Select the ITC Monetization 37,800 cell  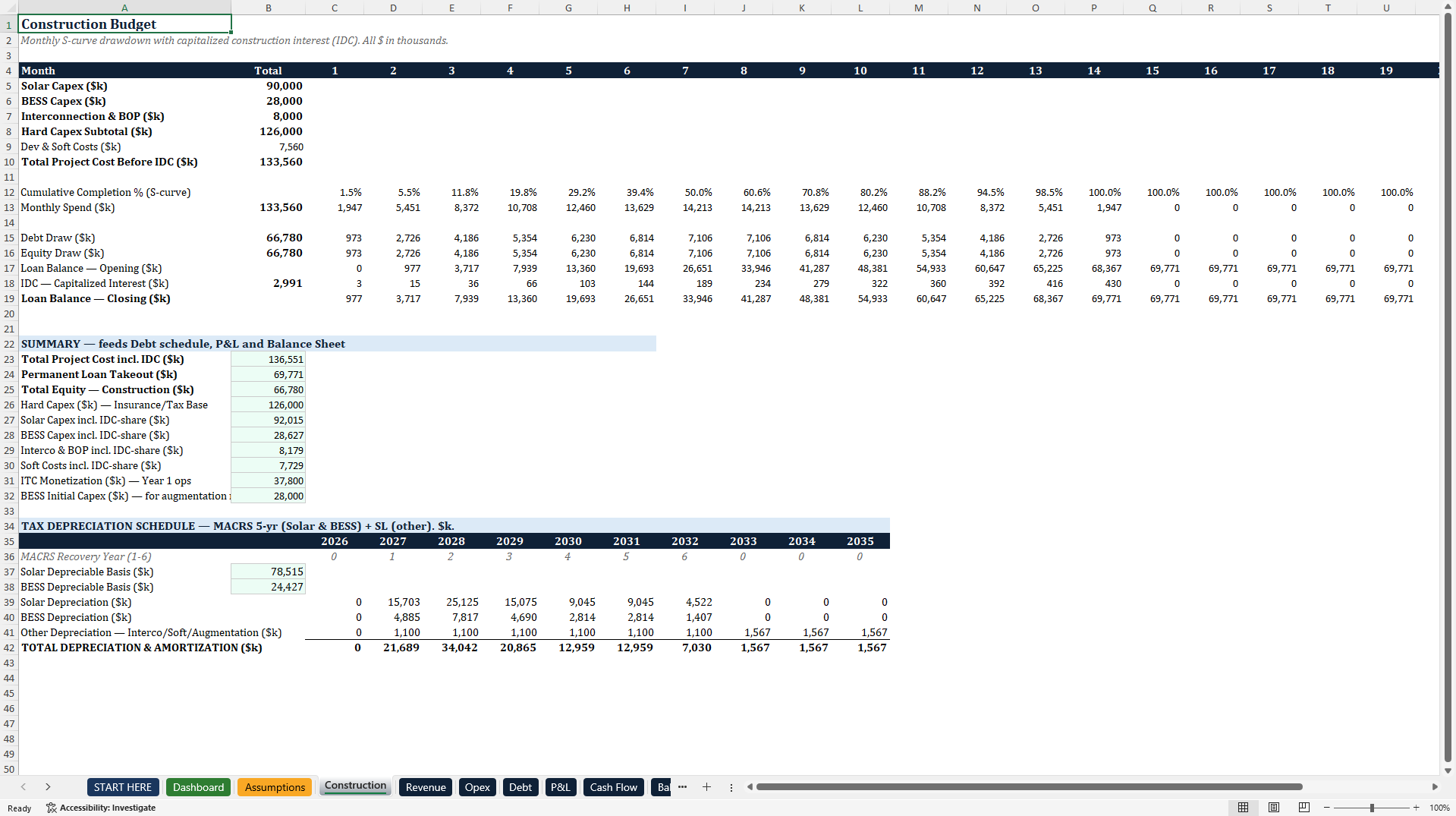click(x=268, y=480)
